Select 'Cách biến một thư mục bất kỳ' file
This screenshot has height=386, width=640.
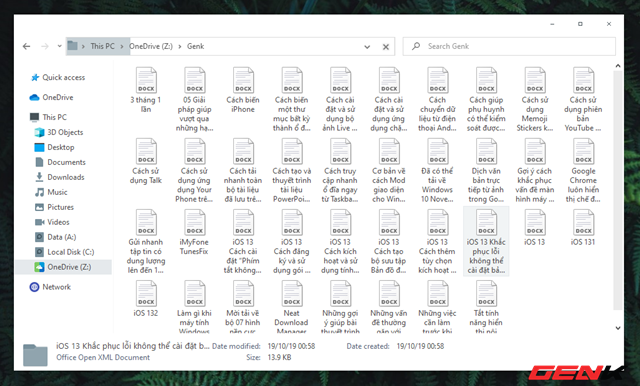[x=291, y=100]
